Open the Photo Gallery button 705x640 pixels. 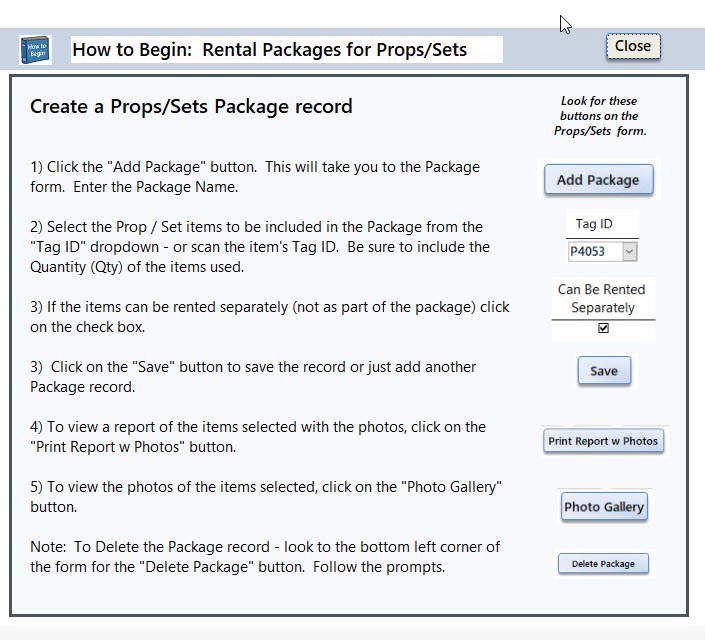point(604,507)
